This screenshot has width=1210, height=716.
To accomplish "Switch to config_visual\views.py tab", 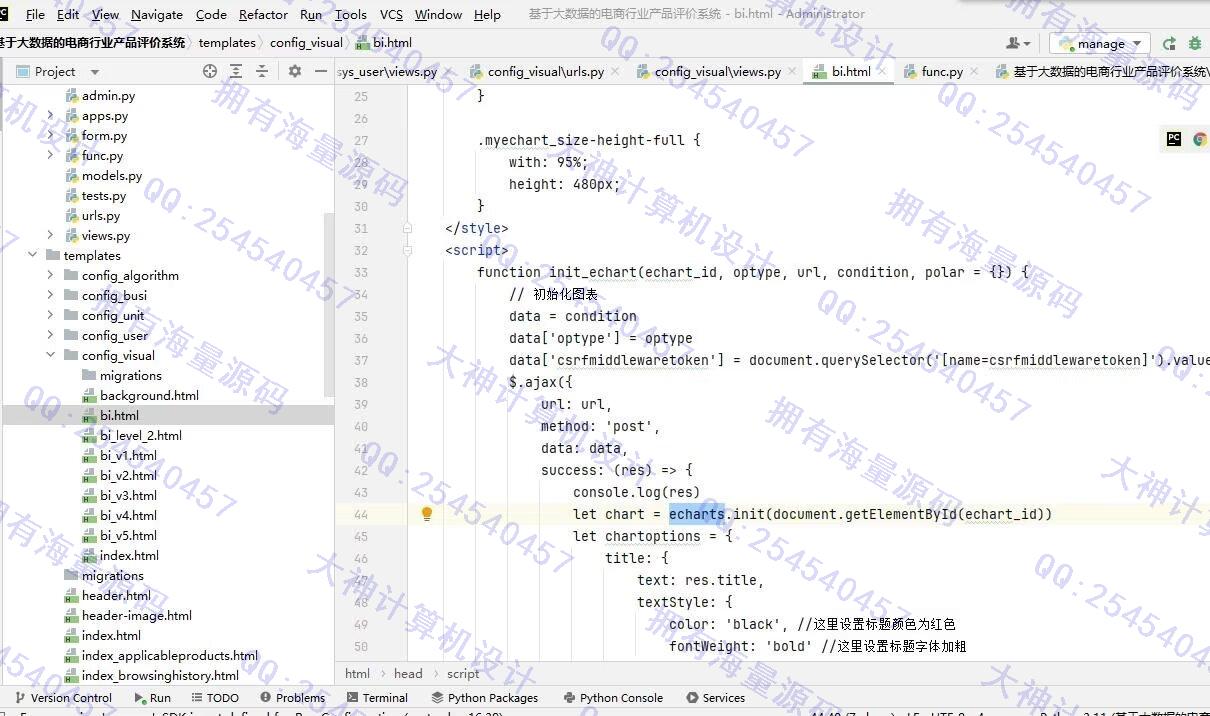I will [717, 72].
